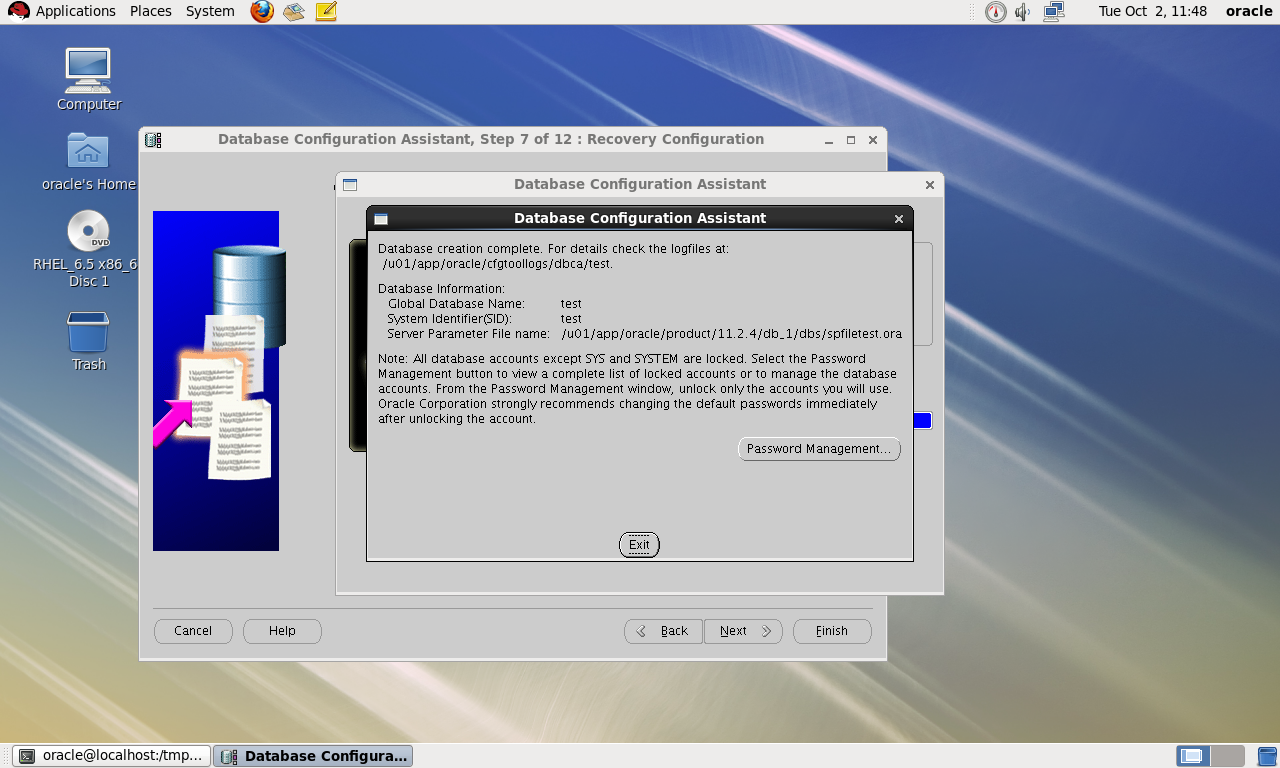Open the volume control in the top panel
The height and width of the screenshot is (768, 1280).
tap(1023, 12)
